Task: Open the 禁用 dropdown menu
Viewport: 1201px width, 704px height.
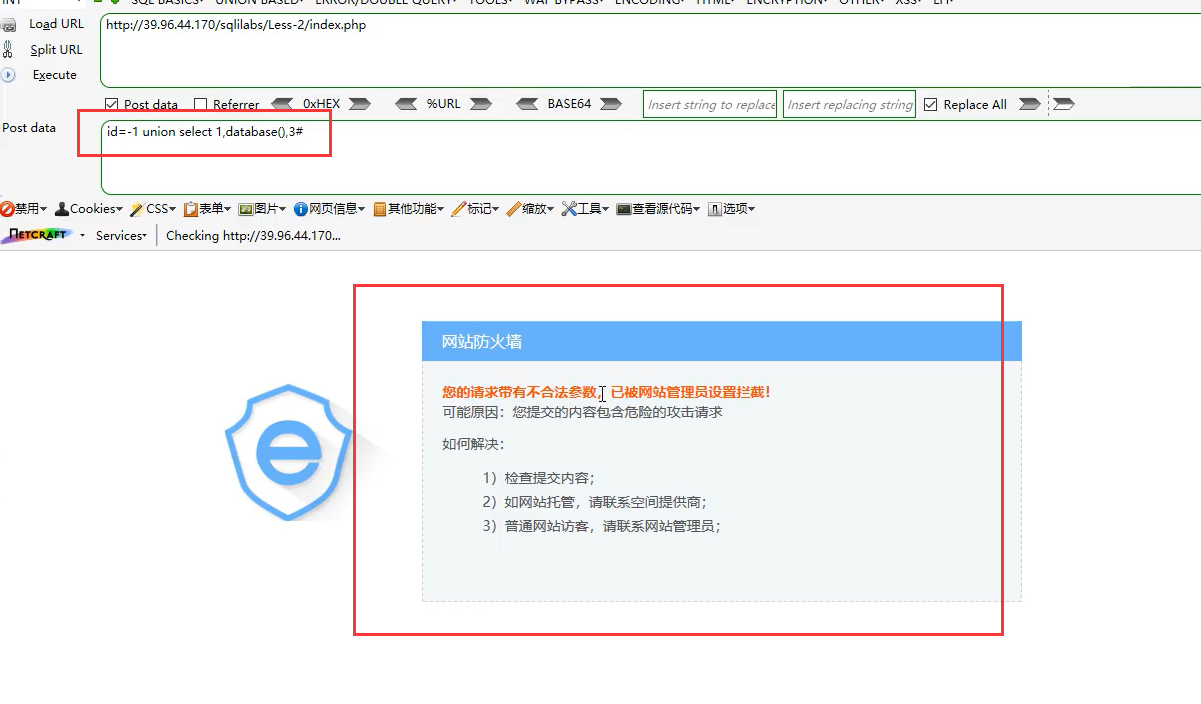Action: [x=24, y=209]
